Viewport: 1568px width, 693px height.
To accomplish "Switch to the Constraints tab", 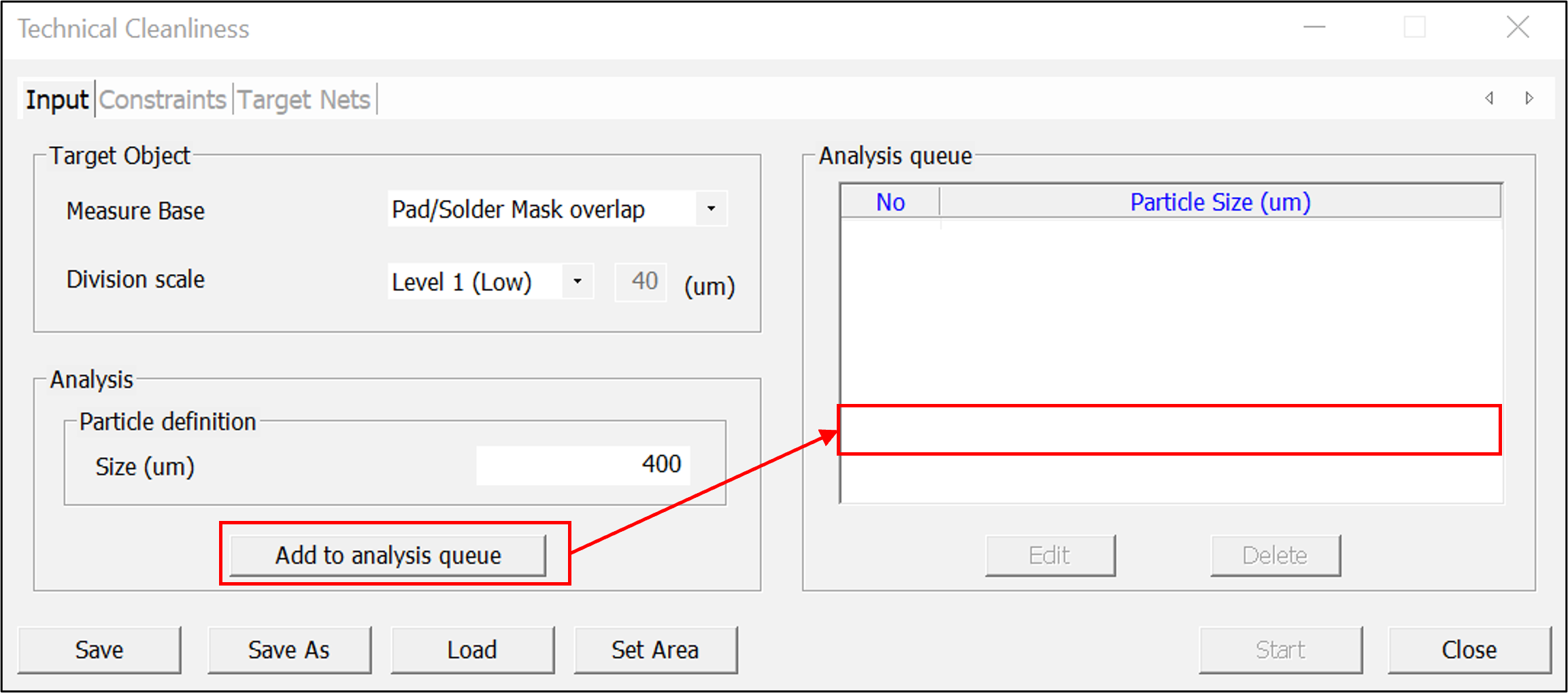I will pyautogui.click(x=163, y=100).
